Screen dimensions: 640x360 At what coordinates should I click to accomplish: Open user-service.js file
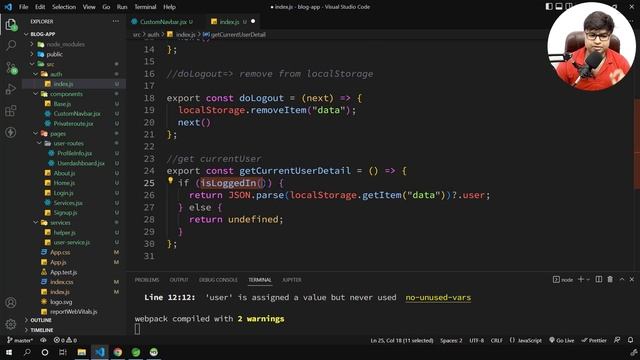pos(71,242)
